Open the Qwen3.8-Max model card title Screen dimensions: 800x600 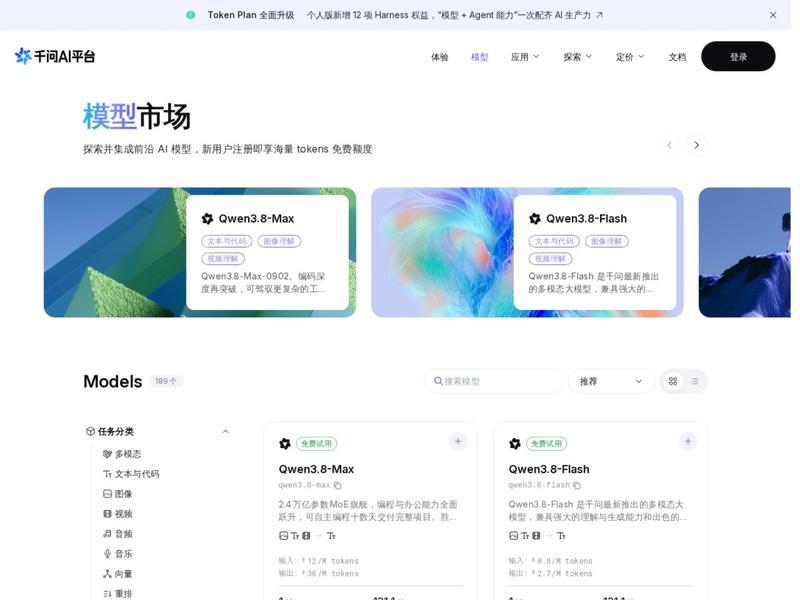[x=316, y=469]
